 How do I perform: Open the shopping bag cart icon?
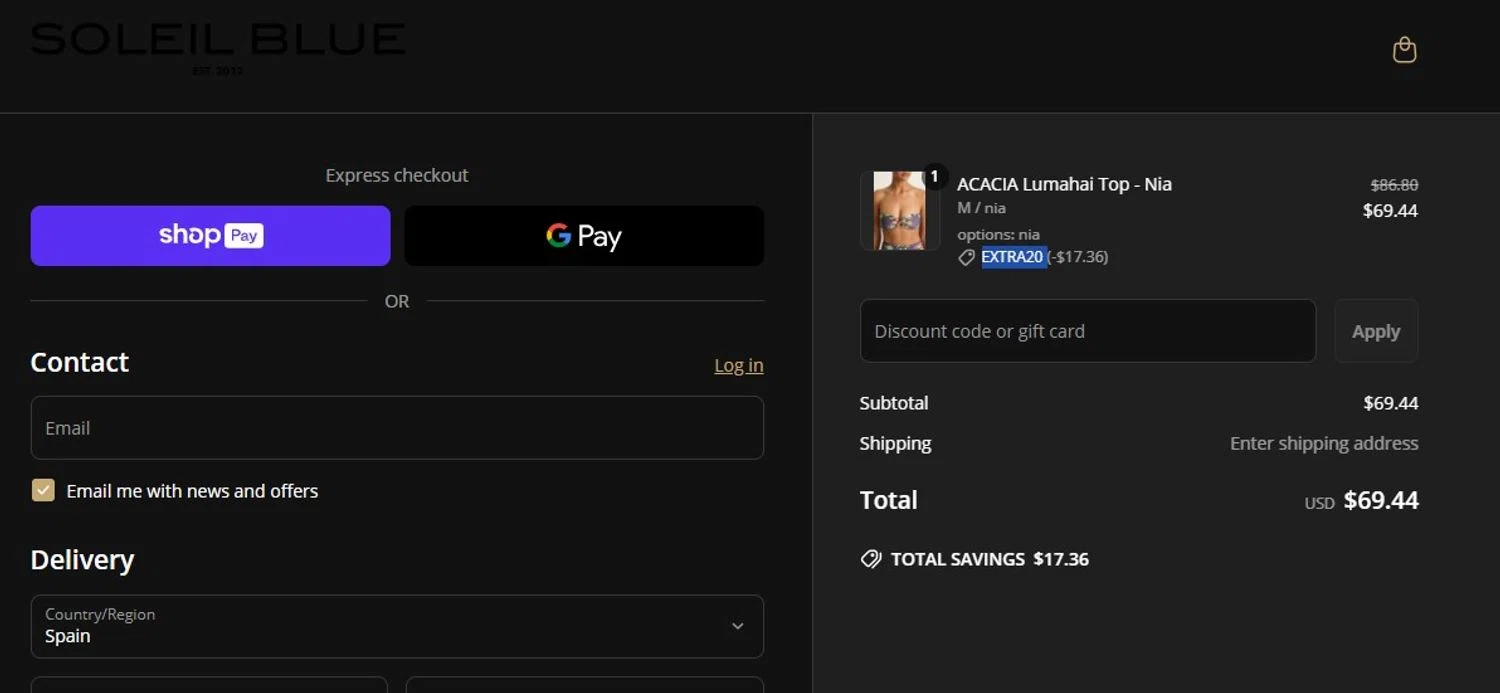(1405, 50)
